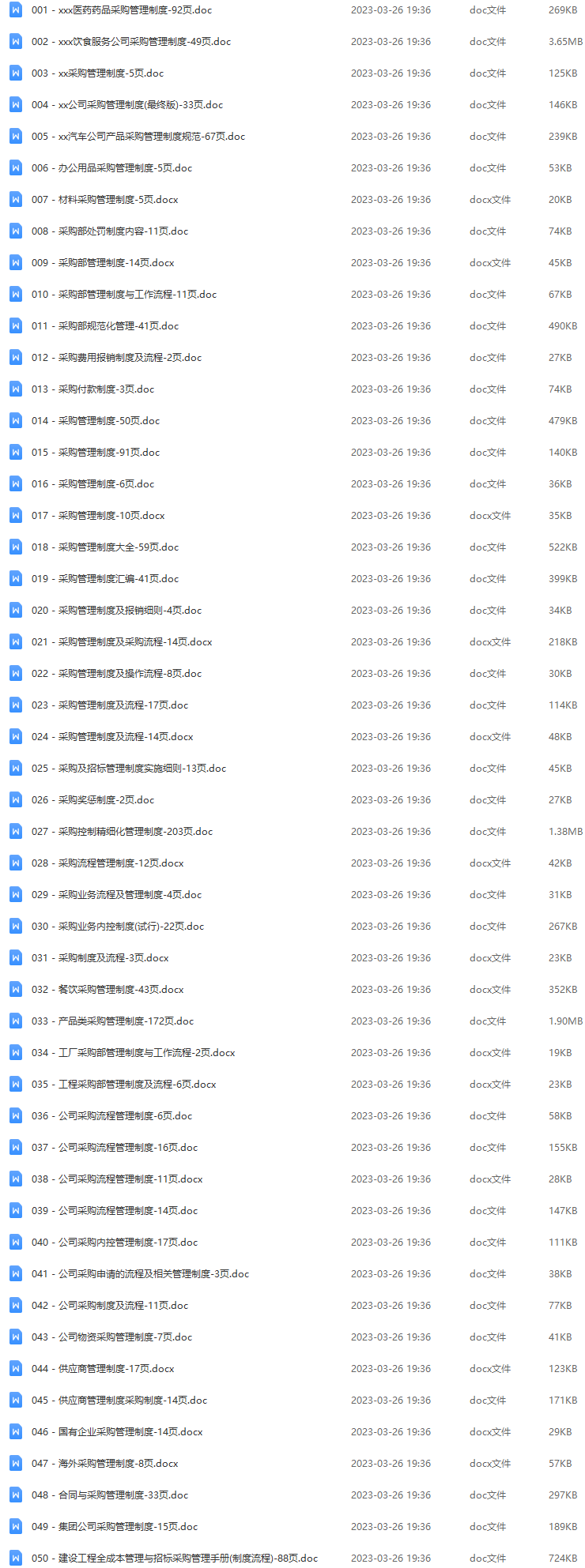
Task: Open 005 xx汽车公司产品采购管理制度规范-67页.doc
Action: (x=138, y=137)
